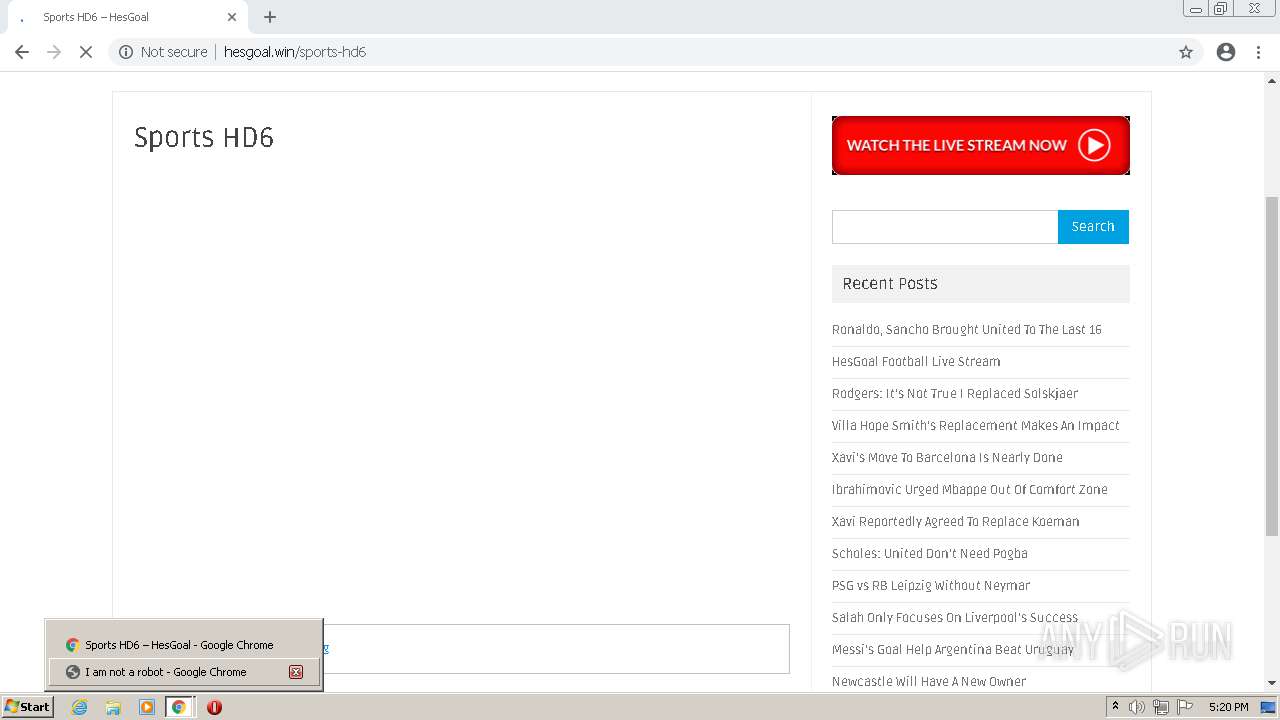Screen dimensions: 1280x720
Task: Open the network tray icon
Action: tap(1160, 707)
